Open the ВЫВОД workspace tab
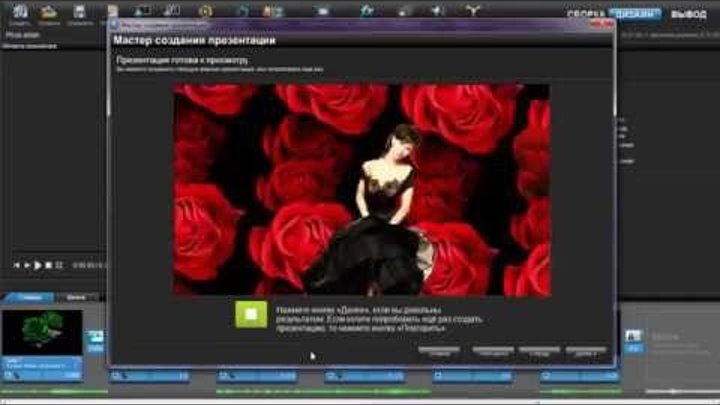This screenshot has width=720, height=405. (x=688, y=14)
